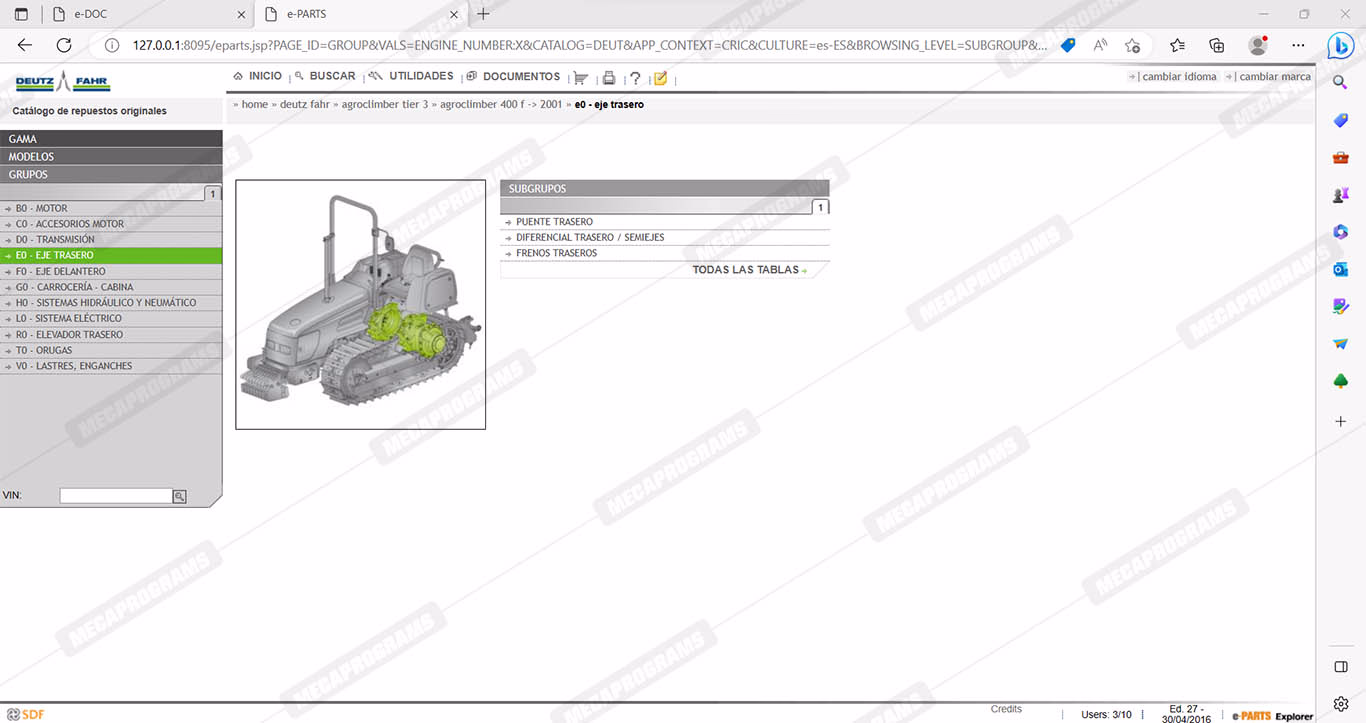
Task: Click the VIN search magnifier button
Action: pos(179,496)
